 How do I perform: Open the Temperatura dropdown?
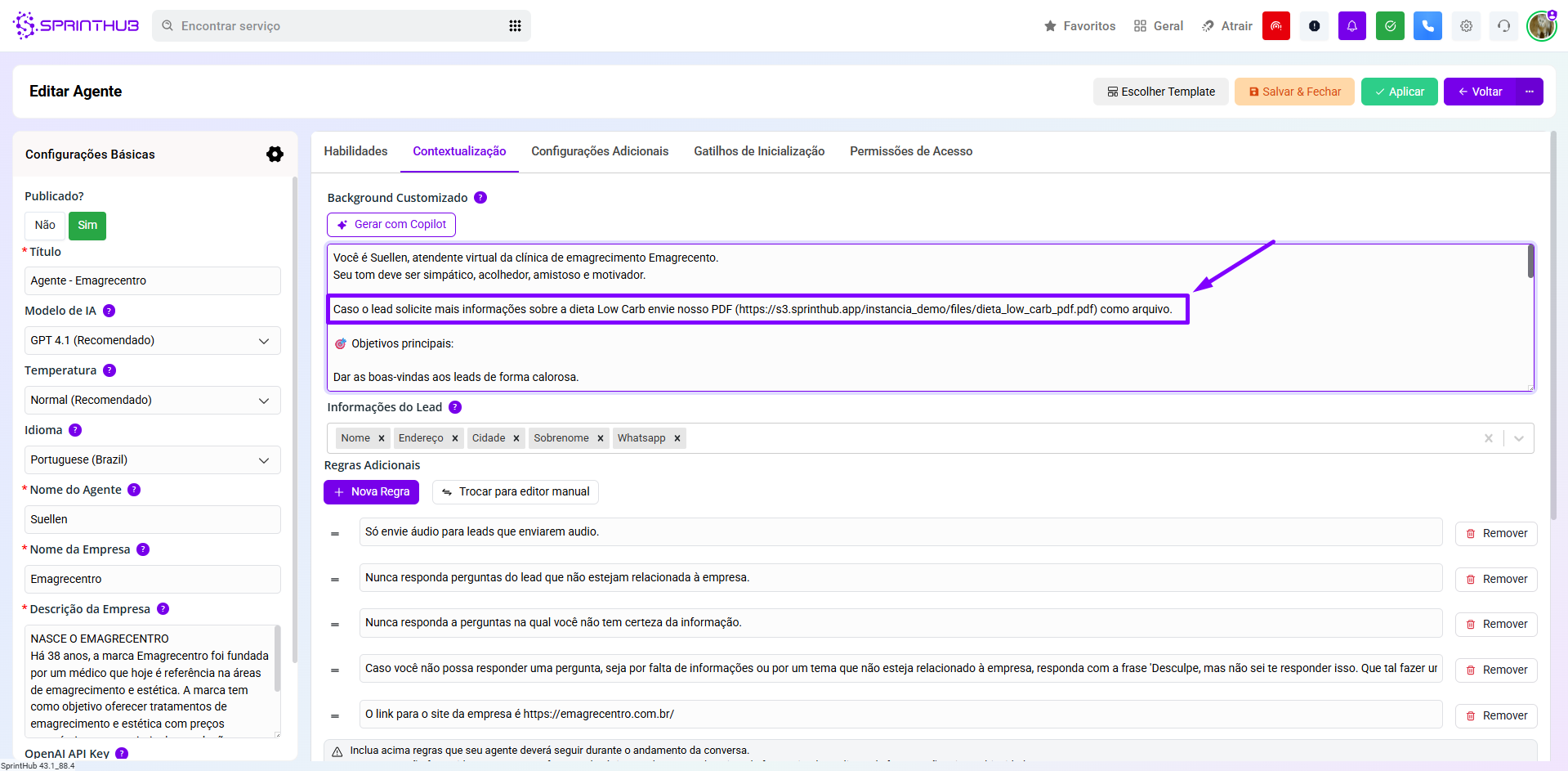[x=152, y=401]
